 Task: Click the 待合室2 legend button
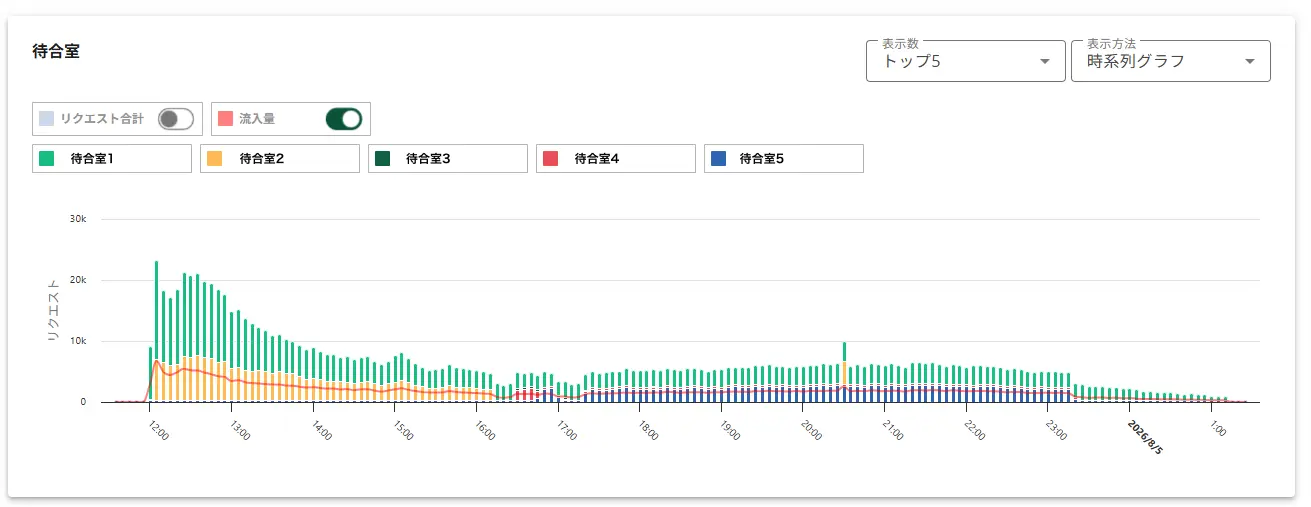pyautogui.click(x=280, y=158)
